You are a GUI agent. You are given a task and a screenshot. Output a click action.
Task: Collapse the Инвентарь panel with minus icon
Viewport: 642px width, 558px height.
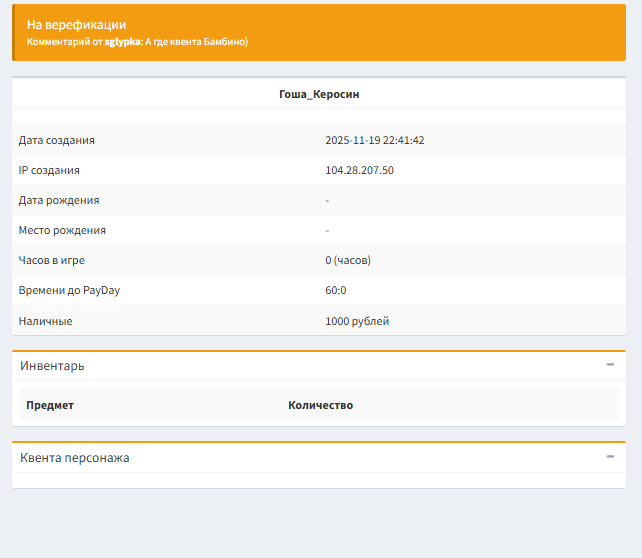tap(610, 365)
